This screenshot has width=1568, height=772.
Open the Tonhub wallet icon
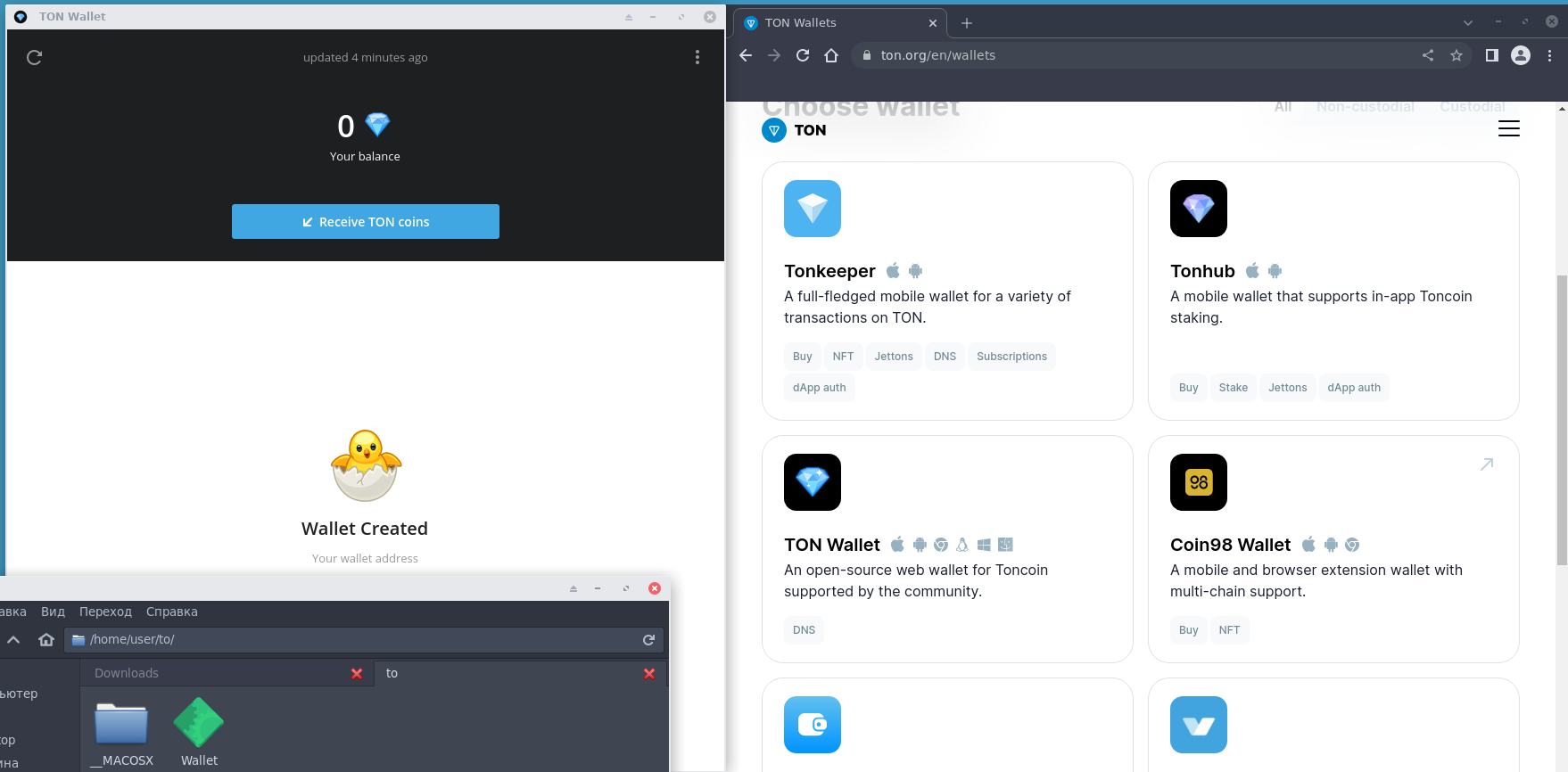click(x=1199, y=209)
